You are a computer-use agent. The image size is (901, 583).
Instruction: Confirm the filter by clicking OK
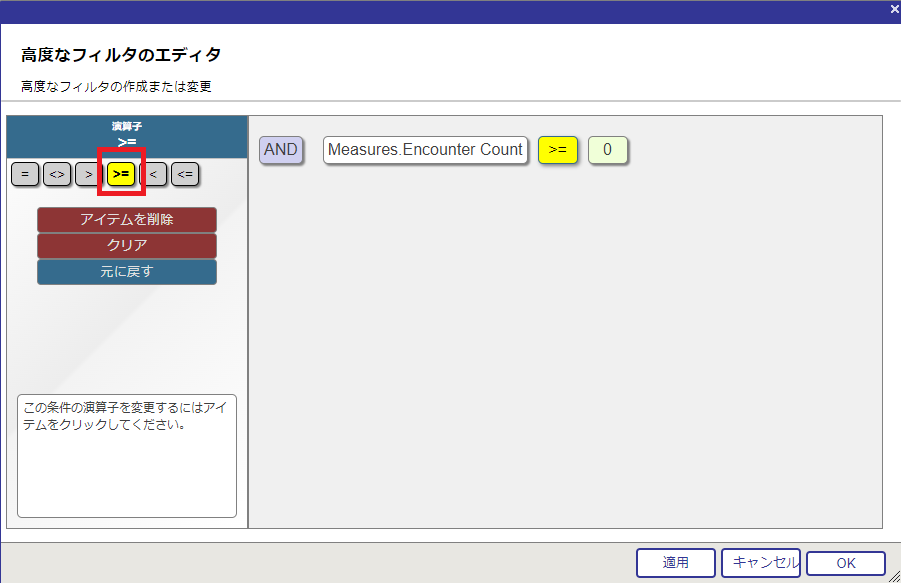(x=845, y=564)
